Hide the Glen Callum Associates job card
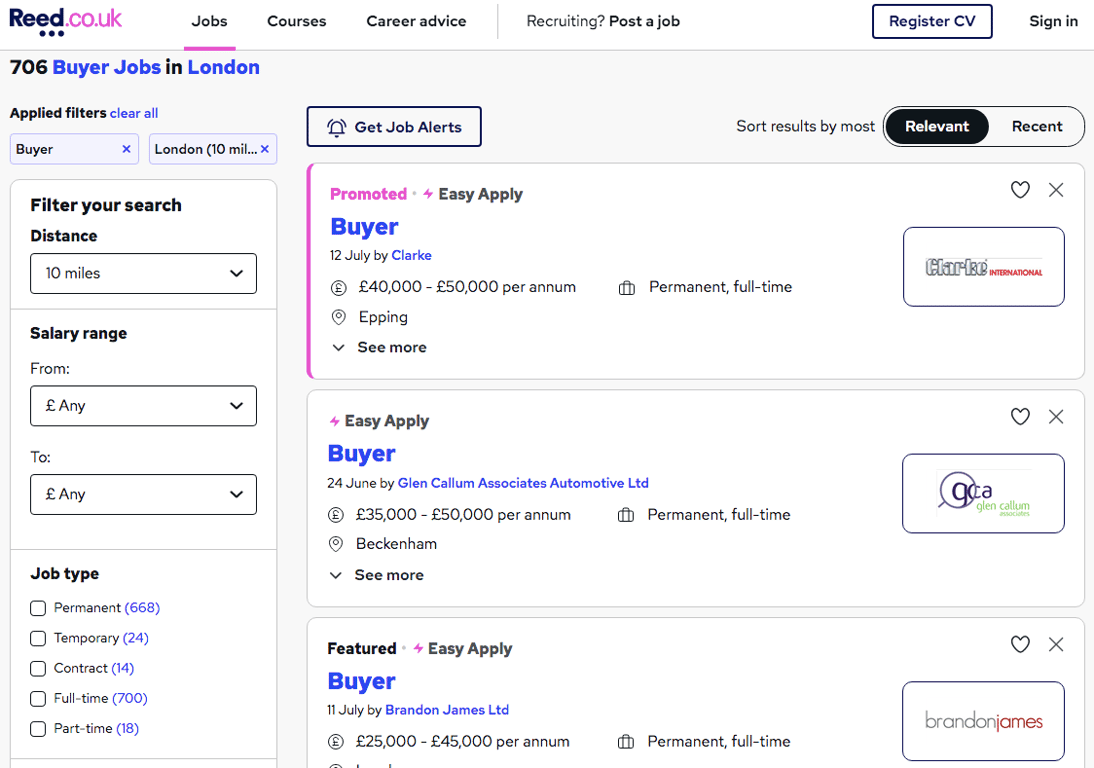1094x768 pixels. 1056,417
